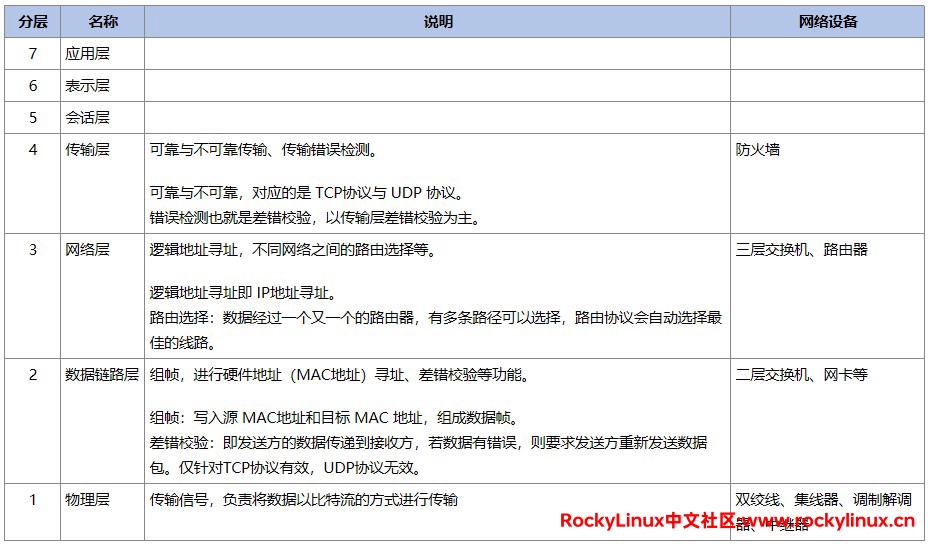
Task: Select the 三层交换机、路由器 device cell
Action: (802, 250)
